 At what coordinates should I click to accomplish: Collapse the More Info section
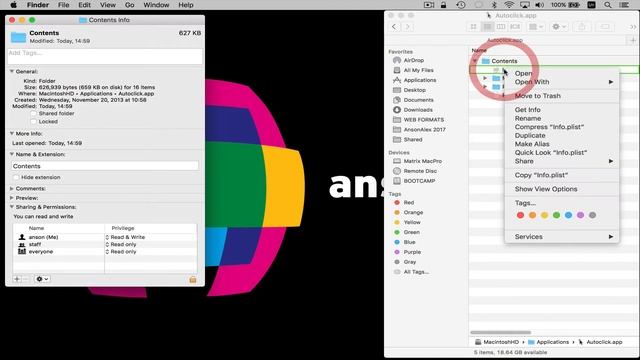12,133
